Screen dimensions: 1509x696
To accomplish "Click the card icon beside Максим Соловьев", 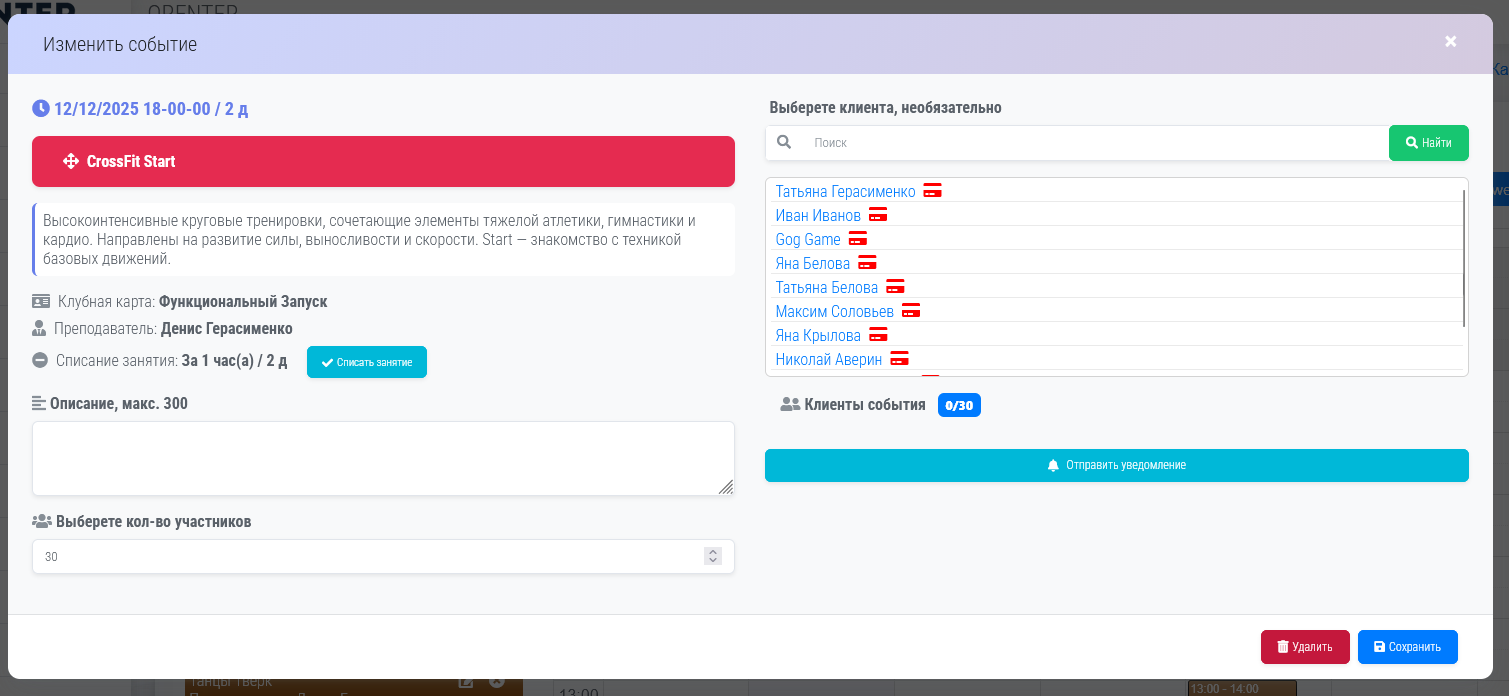I will click(911, 311).
